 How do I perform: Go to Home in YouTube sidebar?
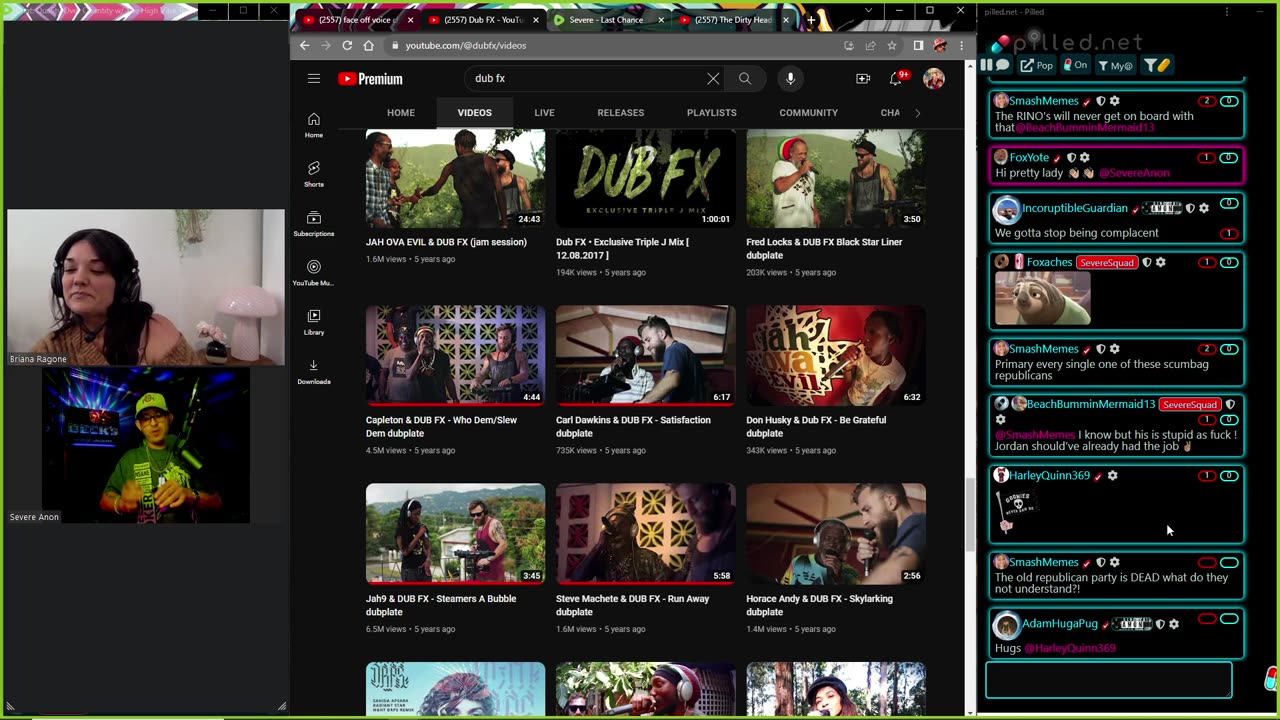[x=314, y=124]
